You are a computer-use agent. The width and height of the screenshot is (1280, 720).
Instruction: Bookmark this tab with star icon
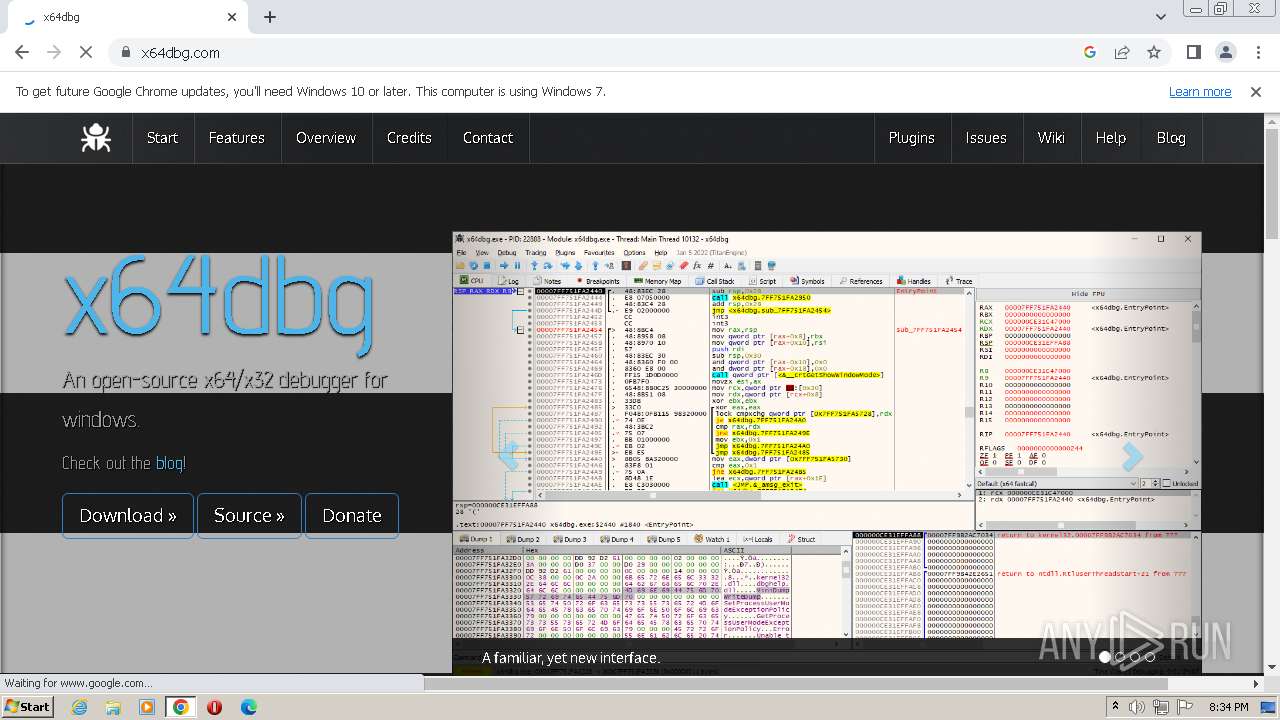tap(1154, 52)
